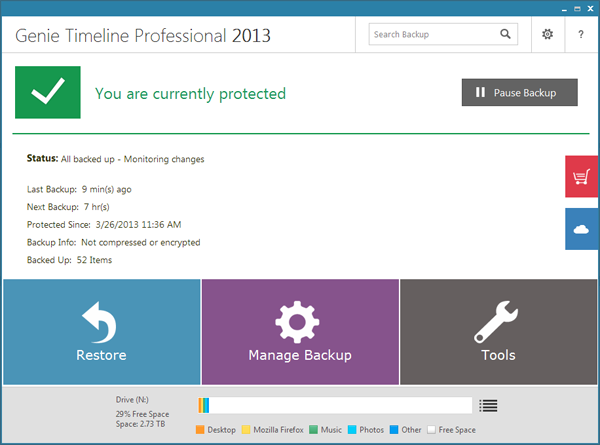
Task: Click the magnifier search icon
Action: [506, 34]
